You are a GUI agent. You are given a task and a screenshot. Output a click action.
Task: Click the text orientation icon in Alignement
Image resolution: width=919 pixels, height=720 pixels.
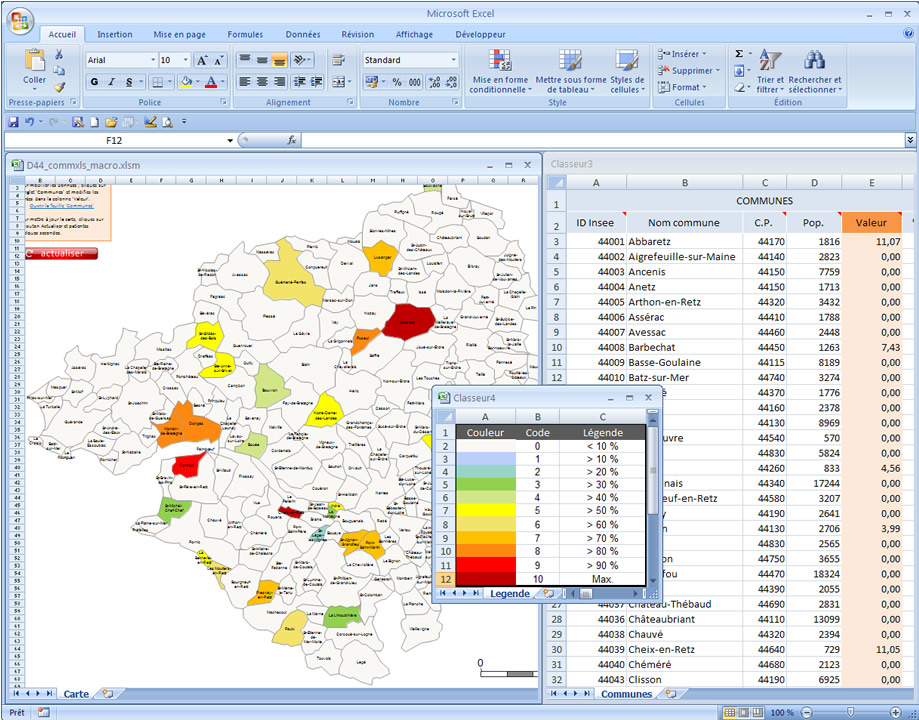pyautogui.click(x=301, y=60)
